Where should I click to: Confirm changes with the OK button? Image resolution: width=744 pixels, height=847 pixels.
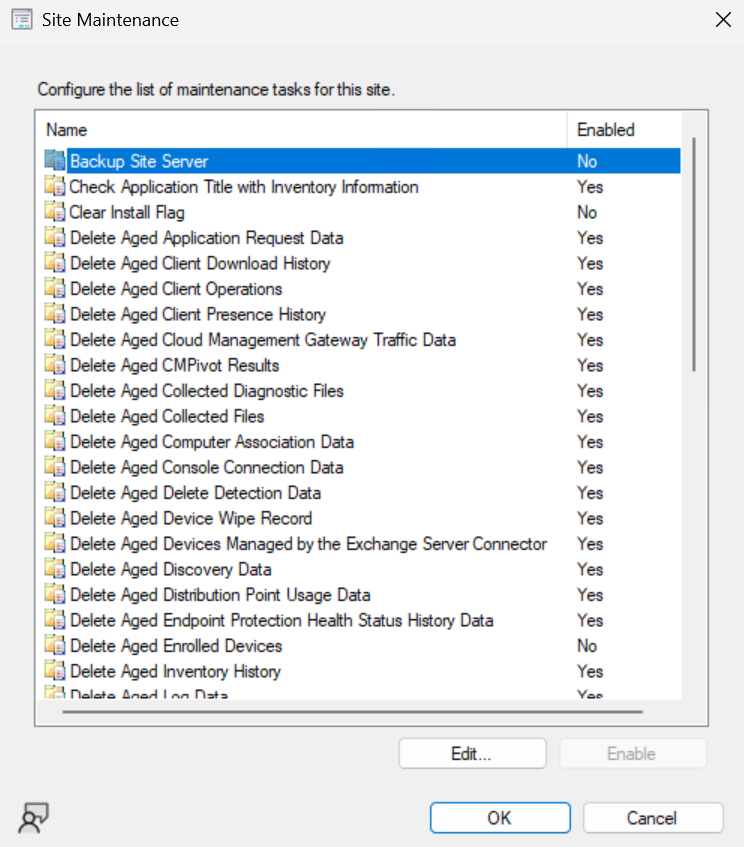click(x=500, y=818)
